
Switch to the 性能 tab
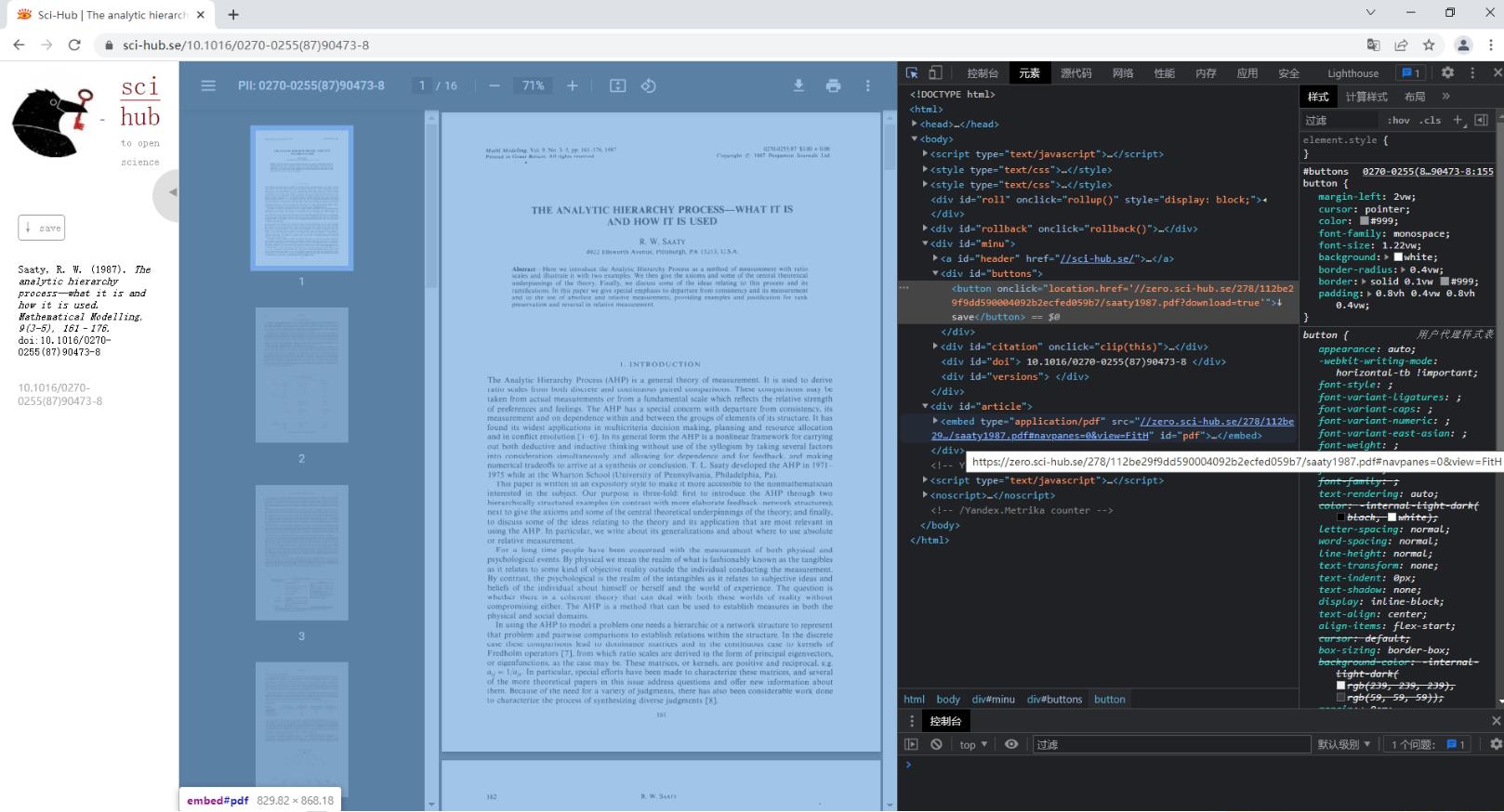tap(1164, 73)
